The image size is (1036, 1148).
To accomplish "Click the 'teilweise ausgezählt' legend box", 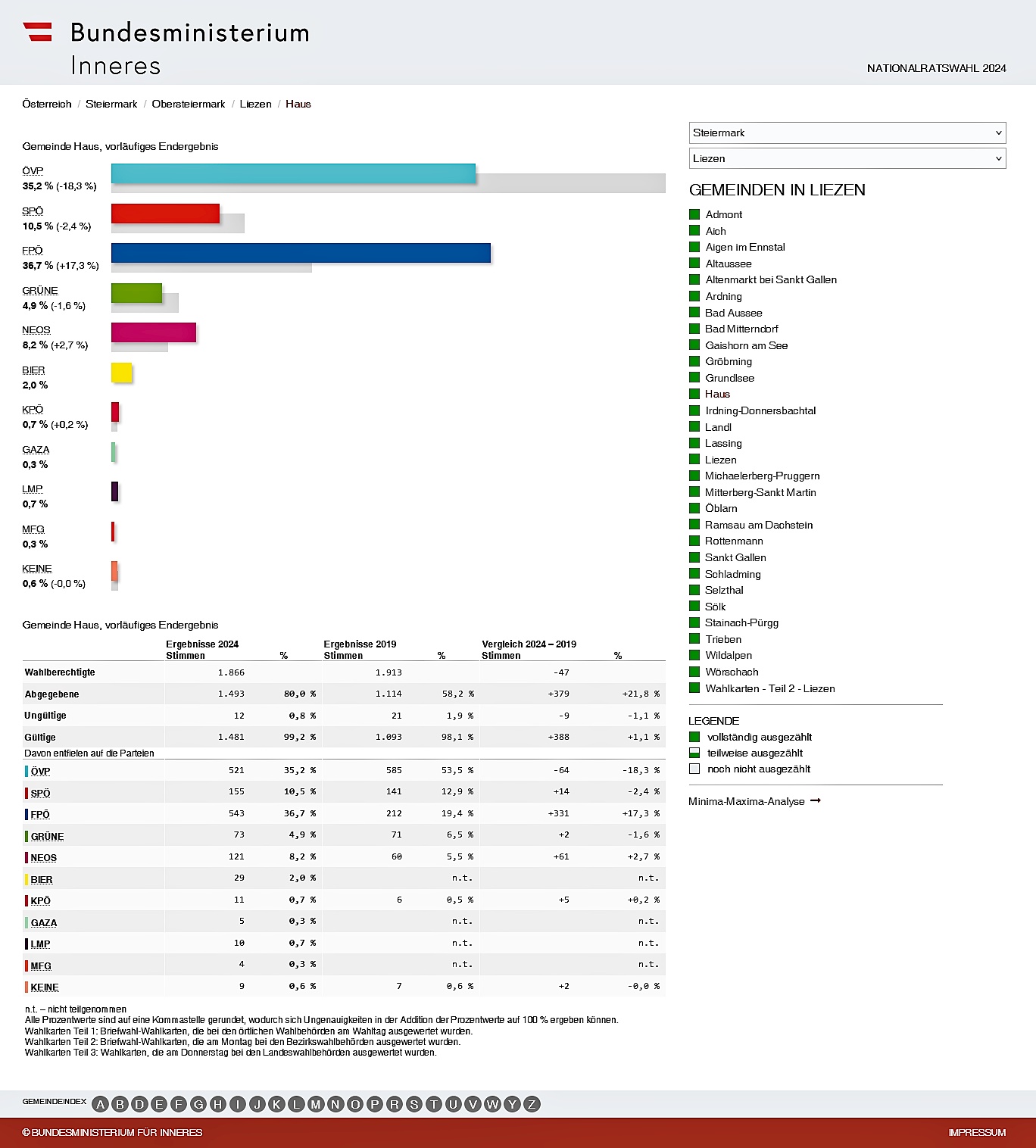I will [x=694, y=753].
